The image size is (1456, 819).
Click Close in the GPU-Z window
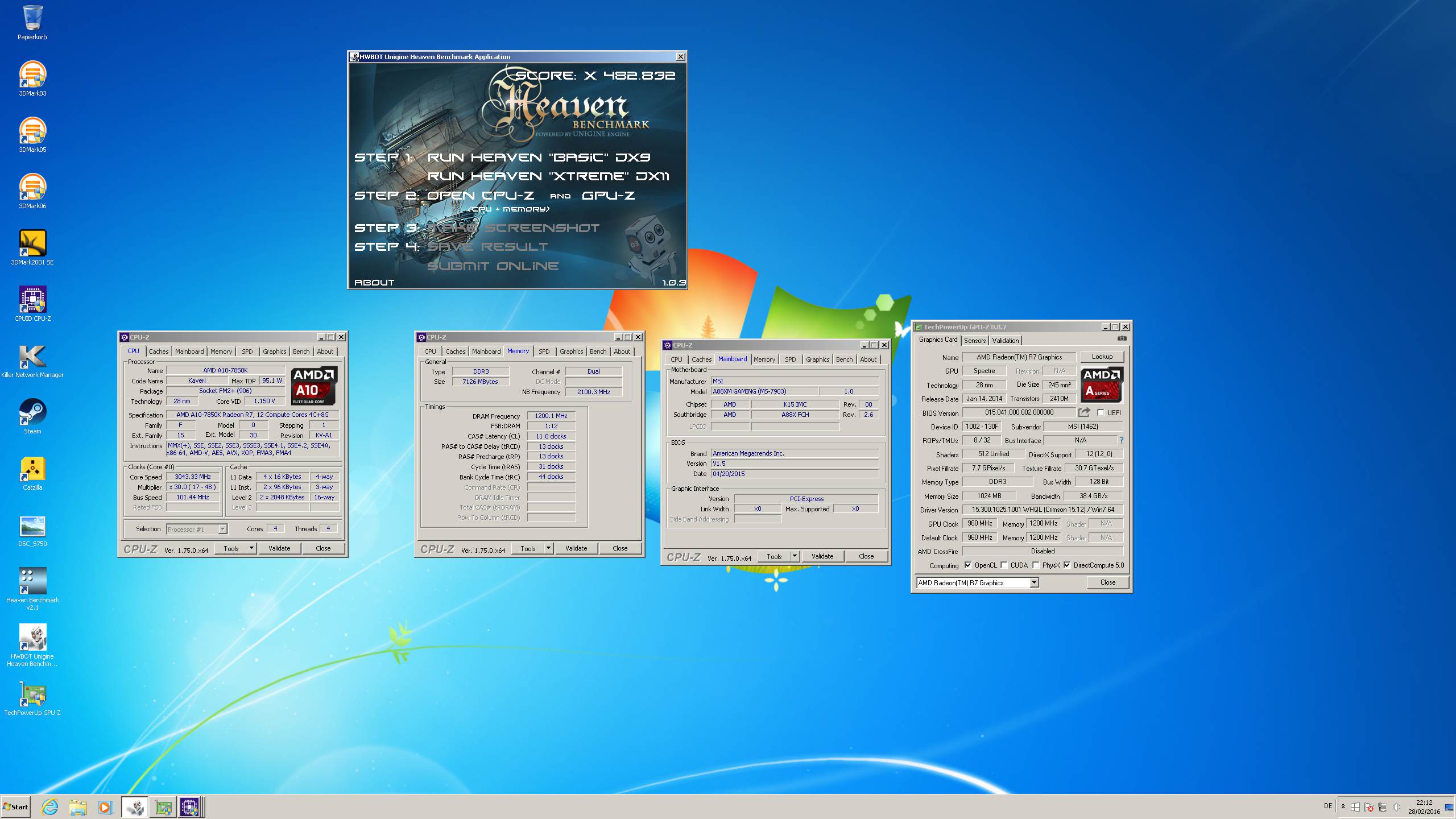tap(1108, 582)
